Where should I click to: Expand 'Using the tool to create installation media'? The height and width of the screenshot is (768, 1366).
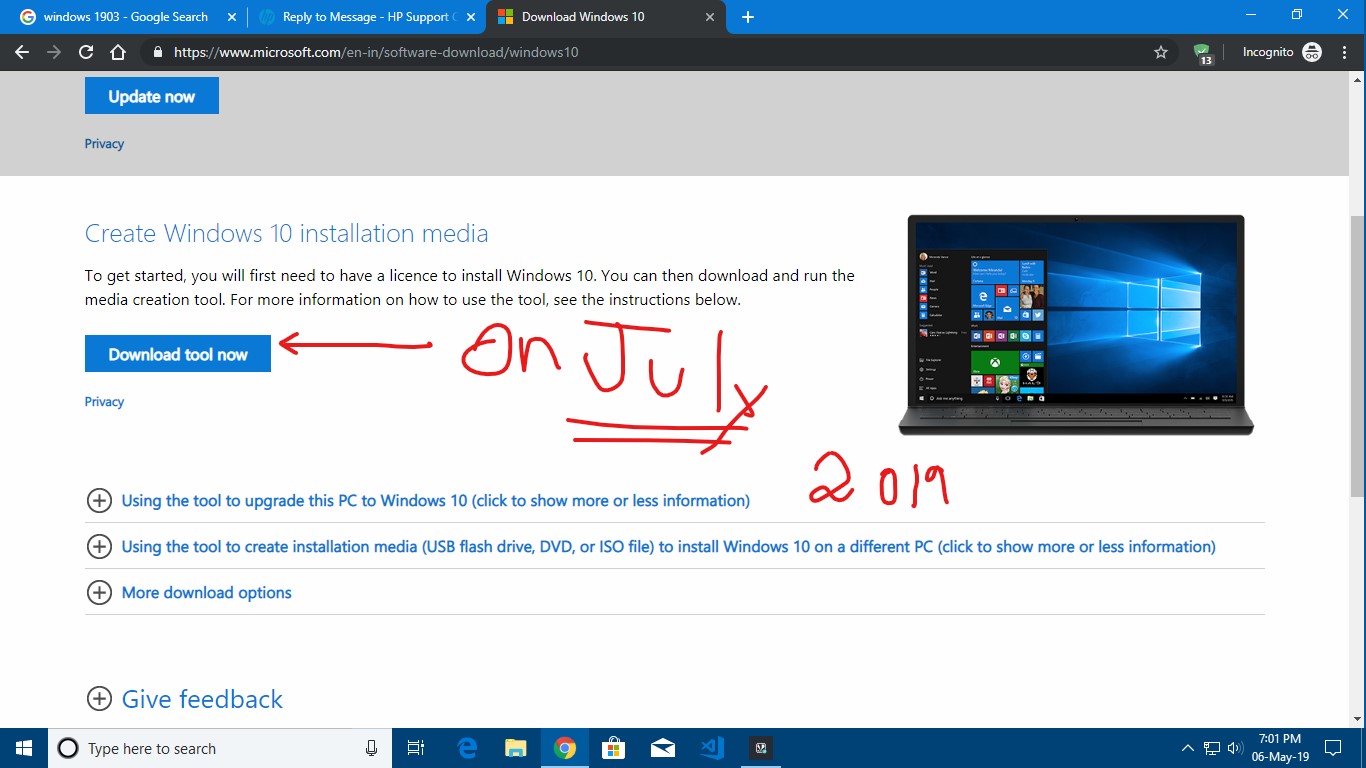[x=651, y=546]
